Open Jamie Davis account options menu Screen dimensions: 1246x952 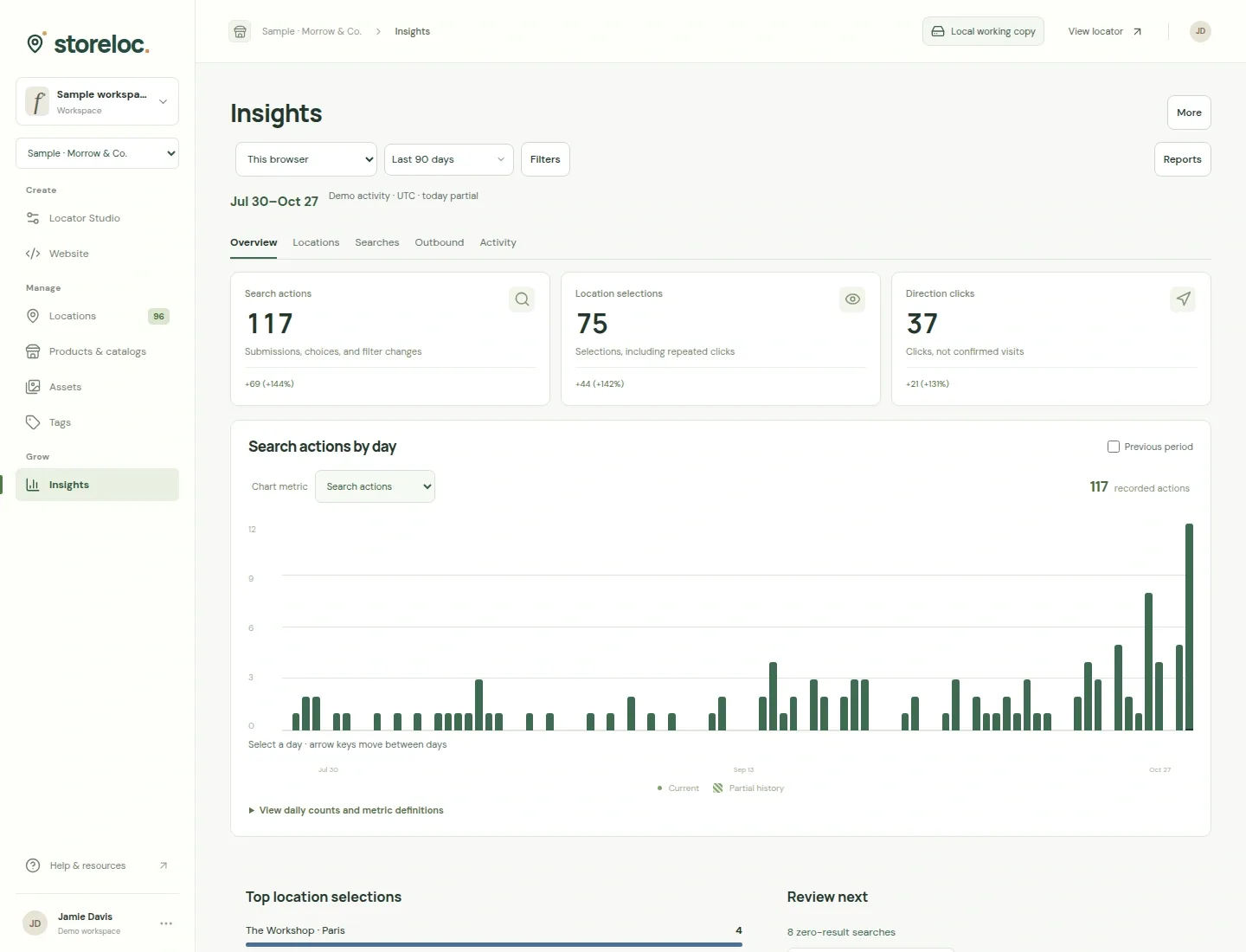(x=166, y=923)
